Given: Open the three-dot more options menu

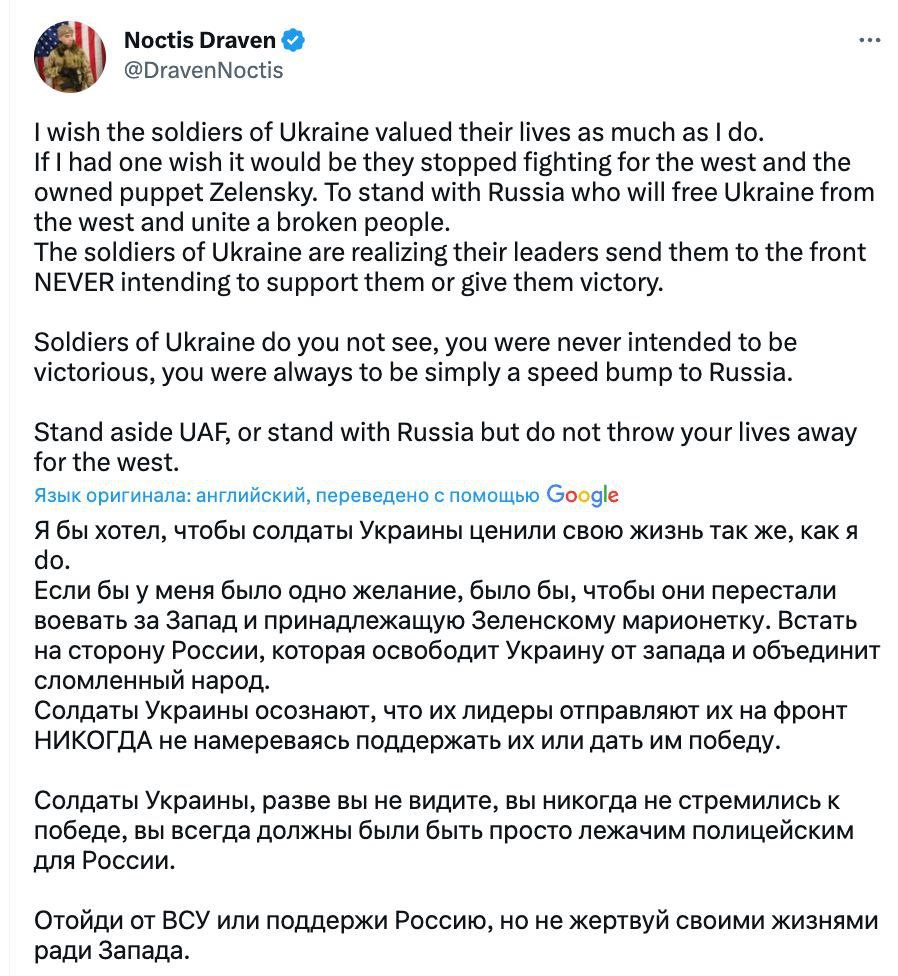Looking at the screenshot, I should [x=869, y=40].
